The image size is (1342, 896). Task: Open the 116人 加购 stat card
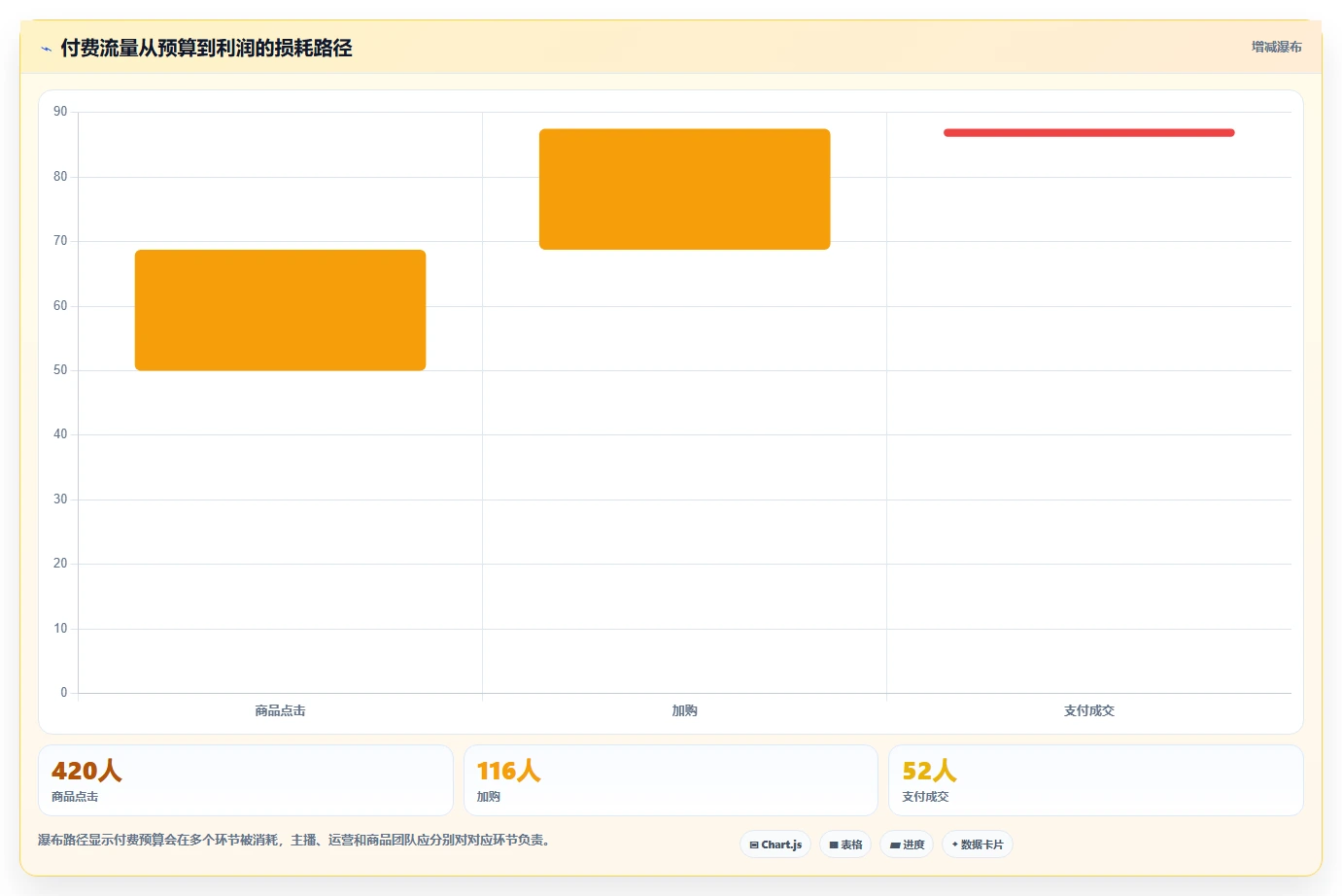point(671,780)
